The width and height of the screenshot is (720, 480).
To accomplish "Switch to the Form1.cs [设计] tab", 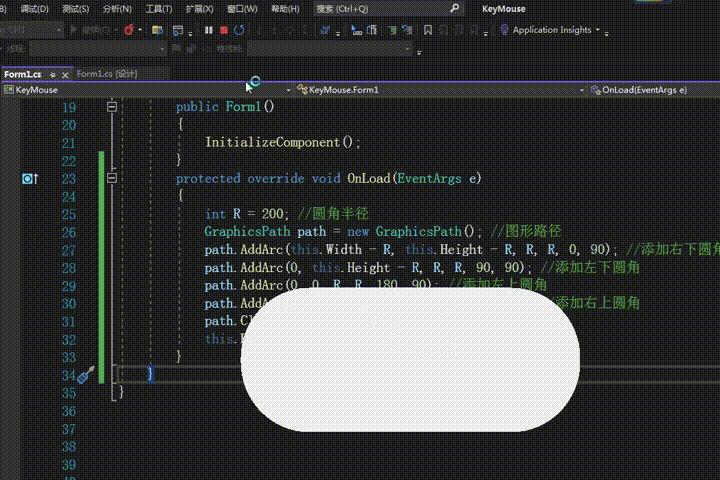I will (107, 74).
